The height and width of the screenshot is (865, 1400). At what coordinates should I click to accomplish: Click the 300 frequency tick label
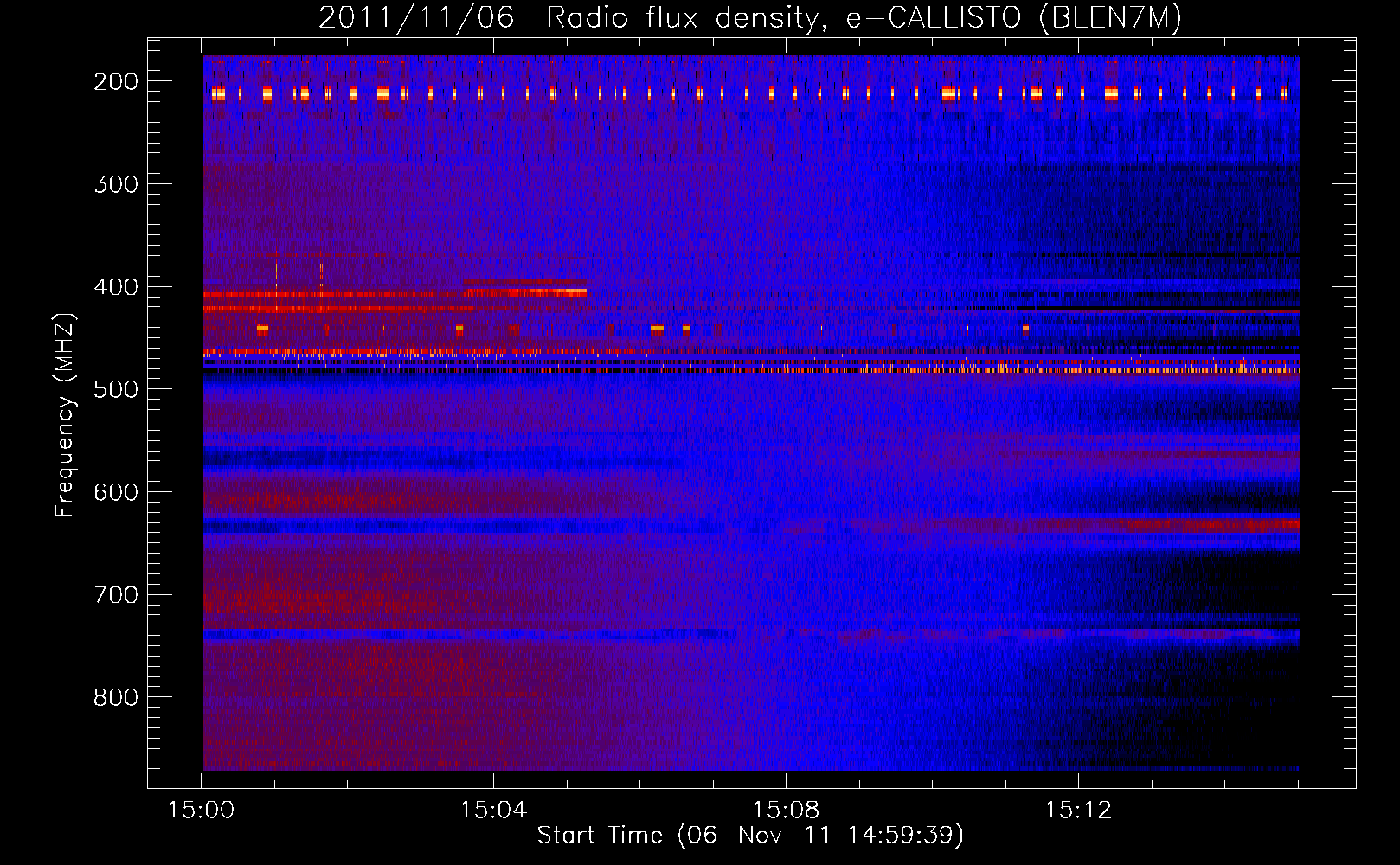pos(116,184)
